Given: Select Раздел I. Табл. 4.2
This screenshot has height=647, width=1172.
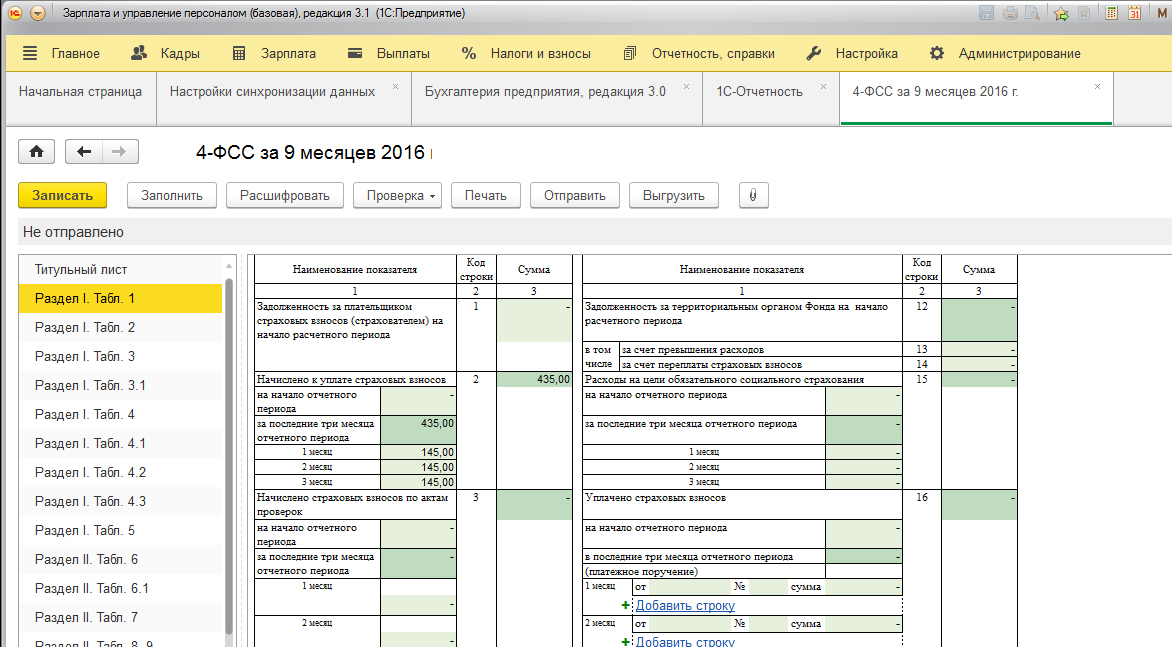Looking at the screenshot, I should pyautogui.click(x=120, y=472).
